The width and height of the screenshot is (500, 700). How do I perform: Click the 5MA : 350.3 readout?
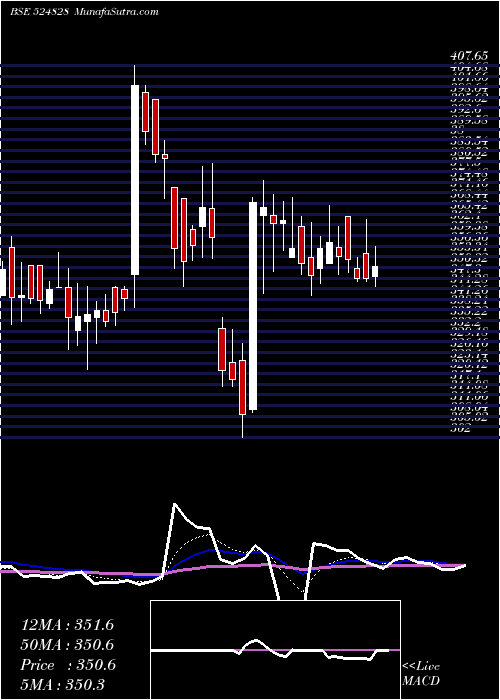pyautogui.click(x=62, y=684)
